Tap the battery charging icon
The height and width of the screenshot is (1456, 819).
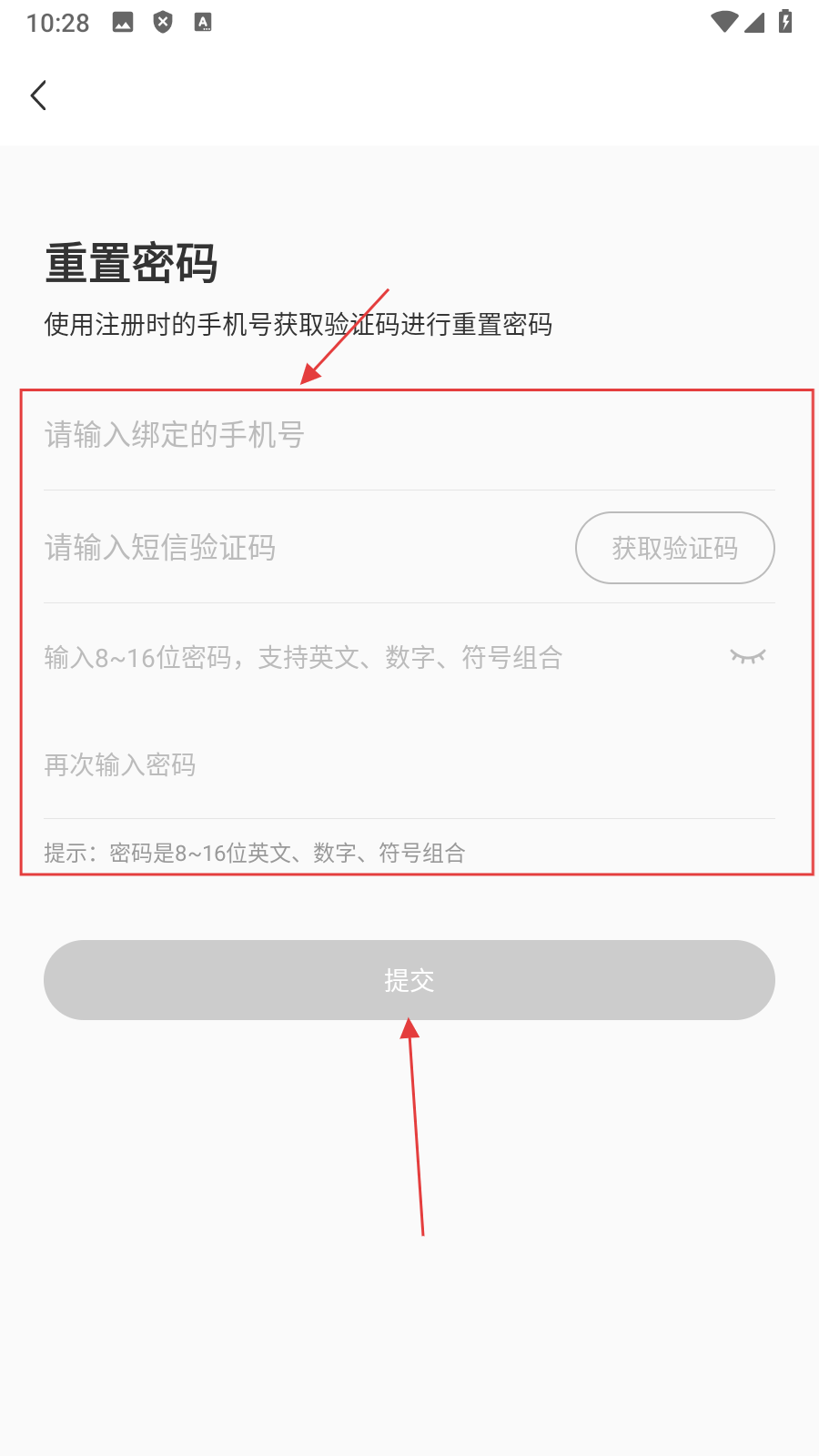coord(785,21)
